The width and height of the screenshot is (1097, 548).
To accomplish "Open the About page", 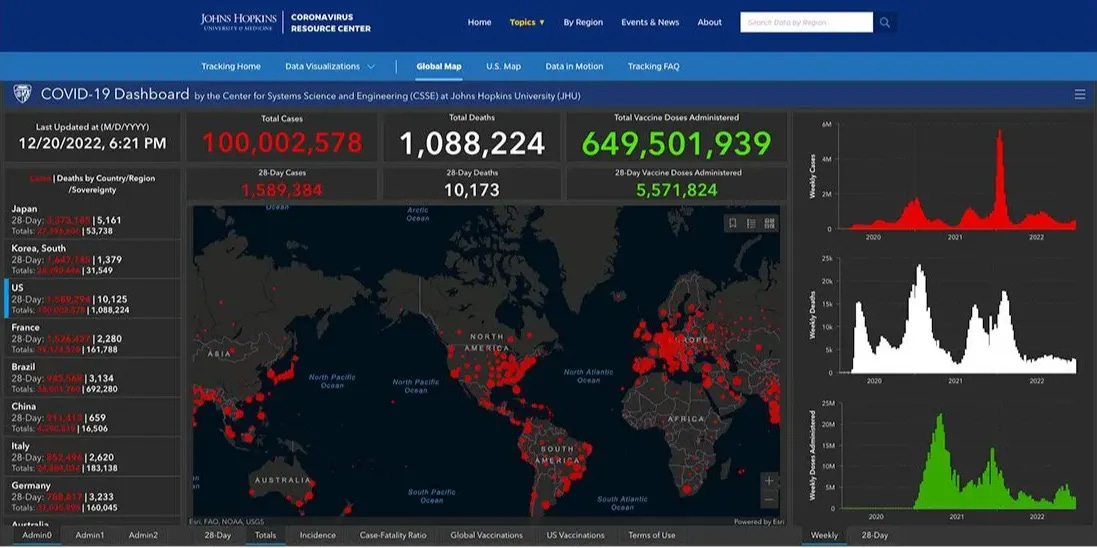I will pyautogui.click(x=709, y=22).
